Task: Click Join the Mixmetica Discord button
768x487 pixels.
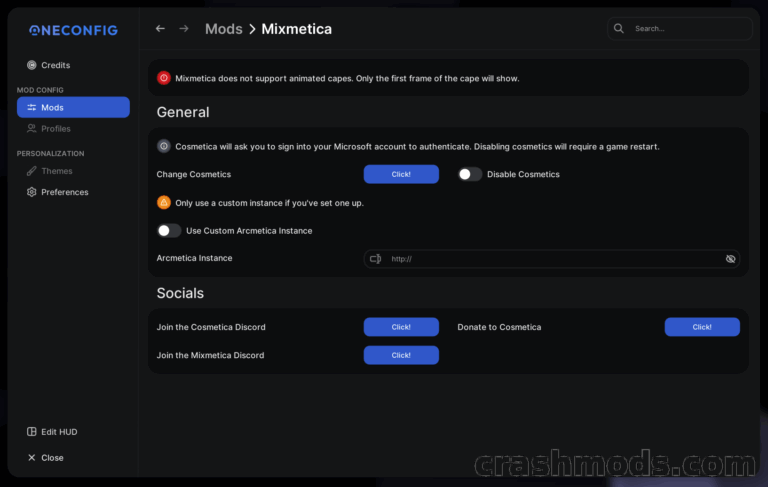Action: [x=401, y=355]
